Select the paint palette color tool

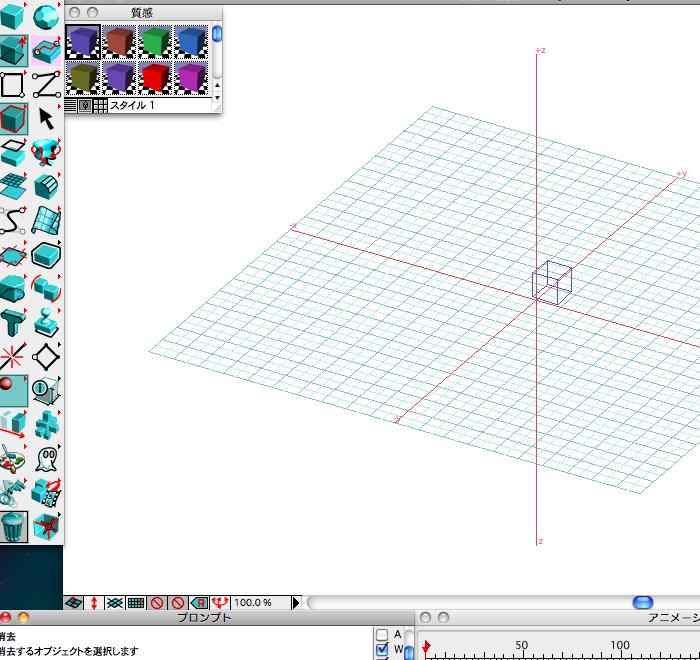click(x=13, y=459)
